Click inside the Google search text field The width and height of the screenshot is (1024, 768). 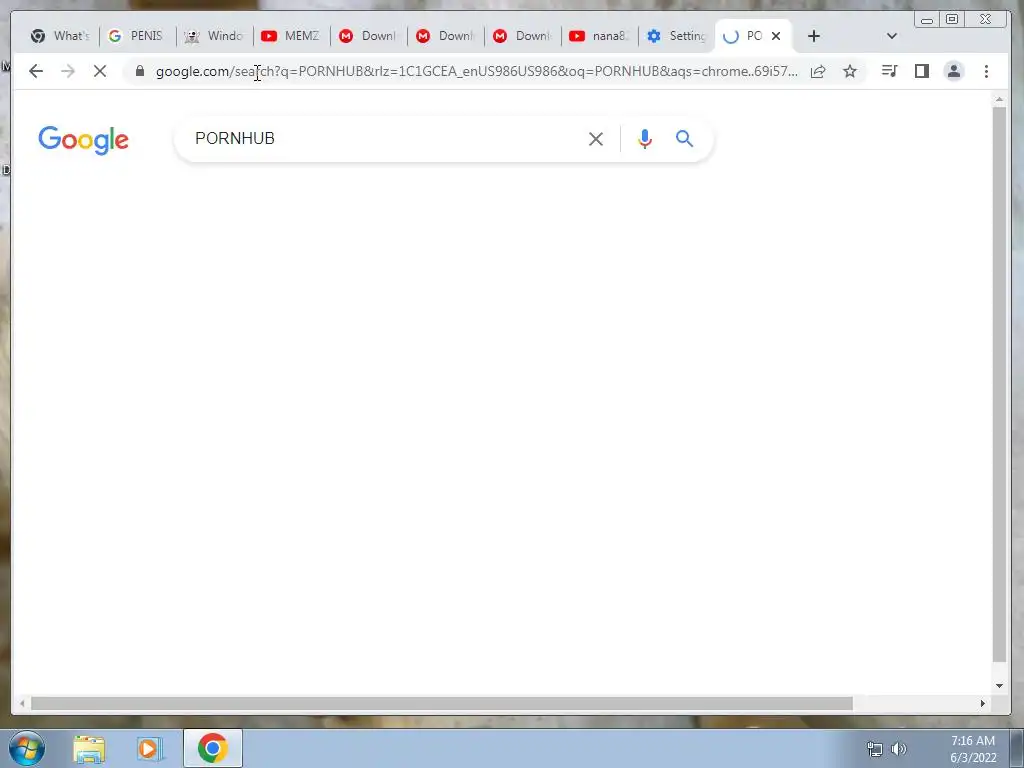click(x=385, y=138)
